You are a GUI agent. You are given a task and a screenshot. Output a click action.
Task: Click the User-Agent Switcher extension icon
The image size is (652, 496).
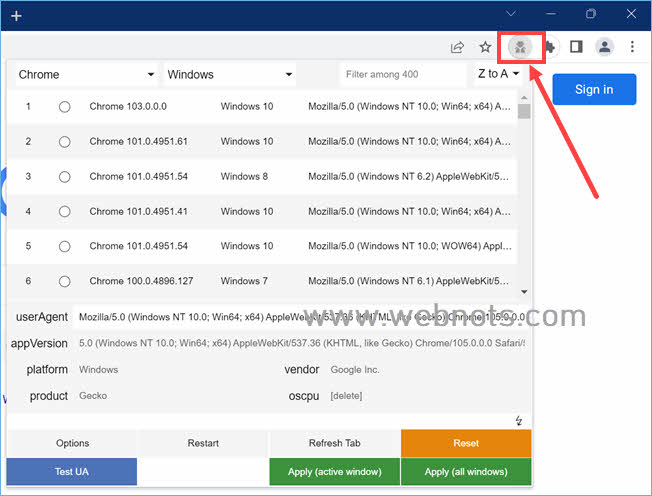(x=520, y=47)
